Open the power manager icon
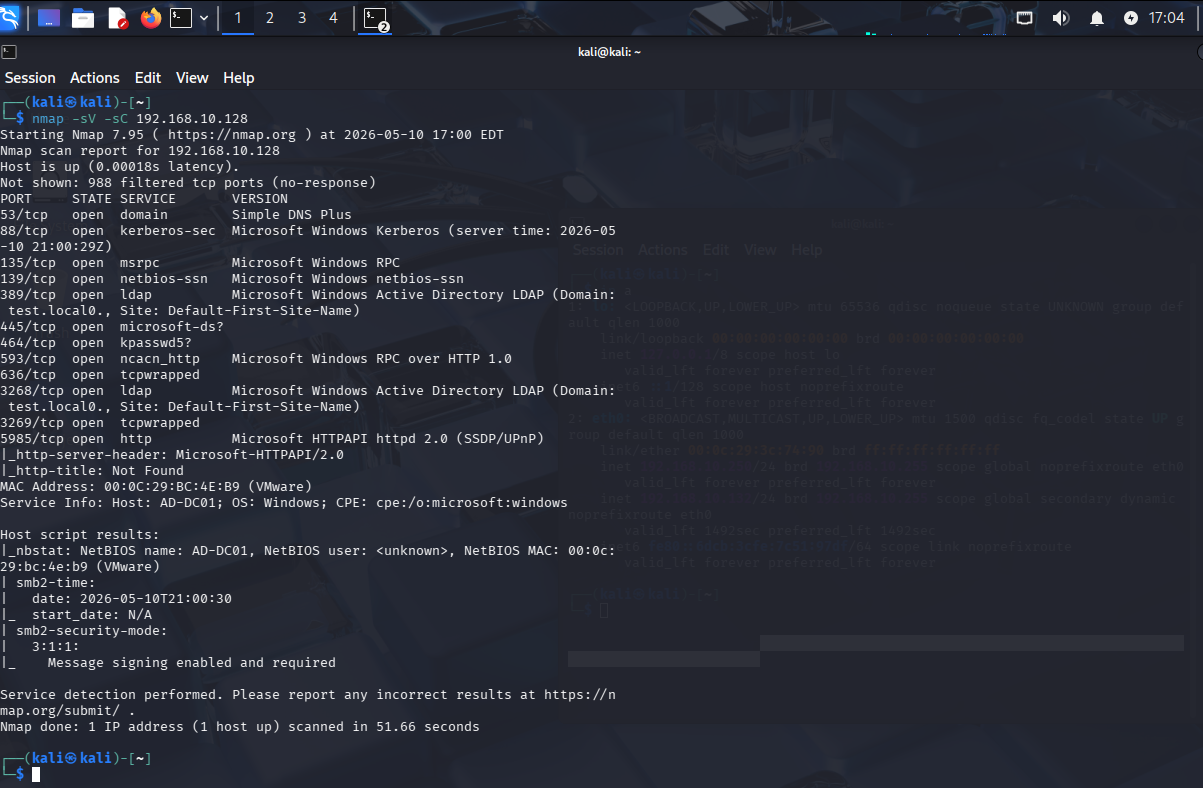The width and height of the screenshot is (1203, 788). pyautogui.click(x=1131, y=18)
